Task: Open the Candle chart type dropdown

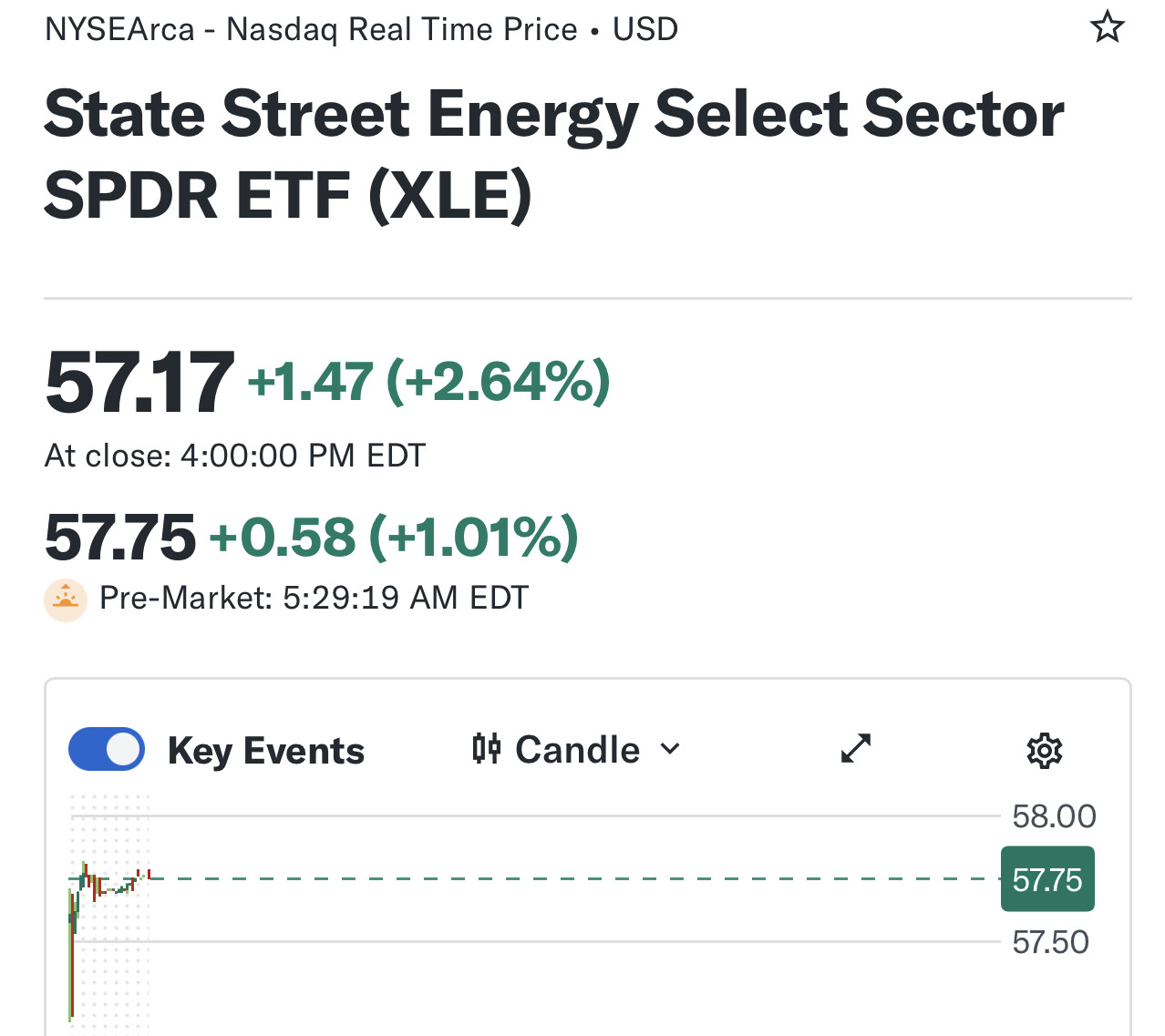Action: tap(577, 750)
